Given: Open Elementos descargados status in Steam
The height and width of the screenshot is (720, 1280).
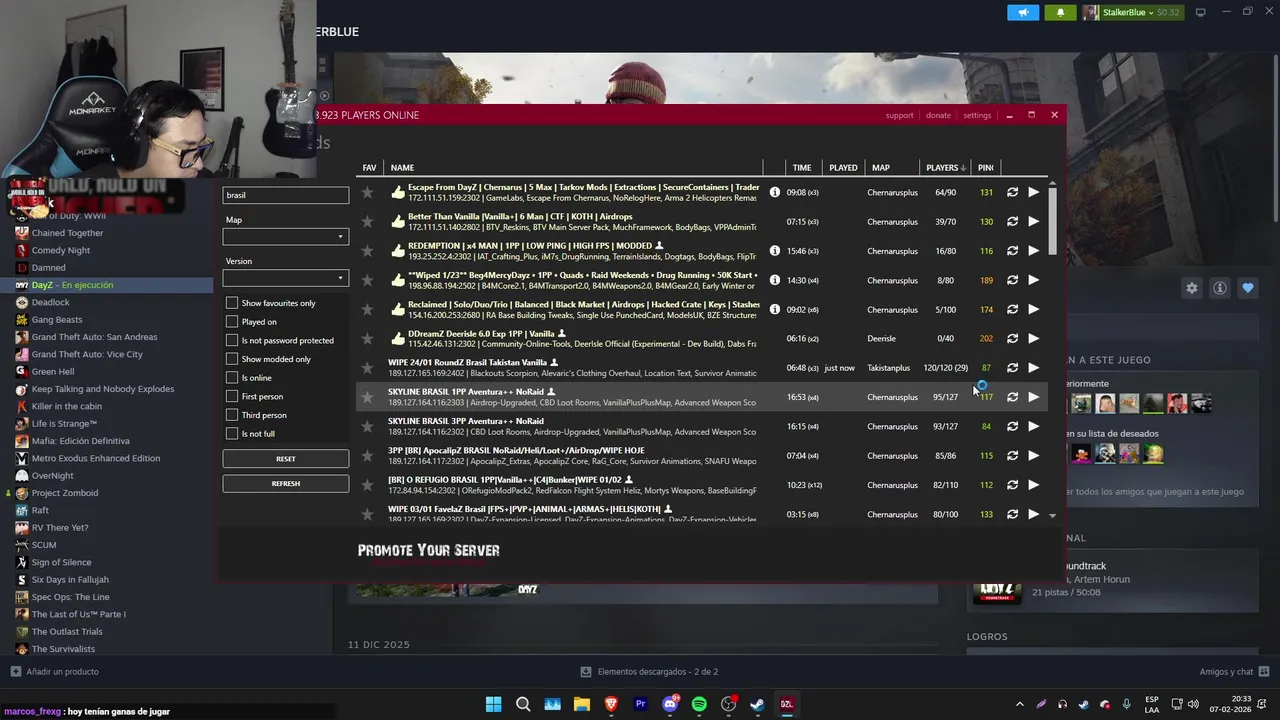Looking at the screenshot, I should coord(649,672).
